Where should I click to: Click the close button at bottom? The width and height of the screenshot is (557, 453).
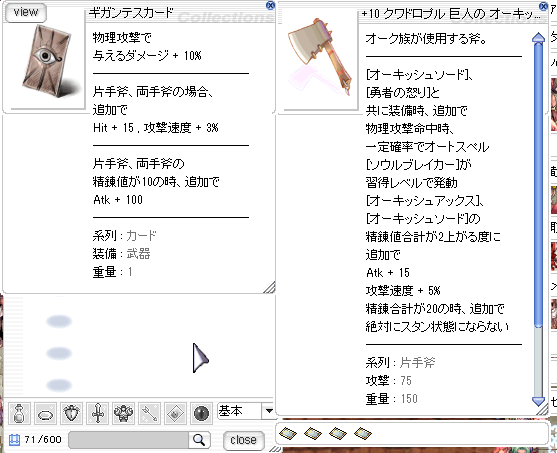[243, 440]
